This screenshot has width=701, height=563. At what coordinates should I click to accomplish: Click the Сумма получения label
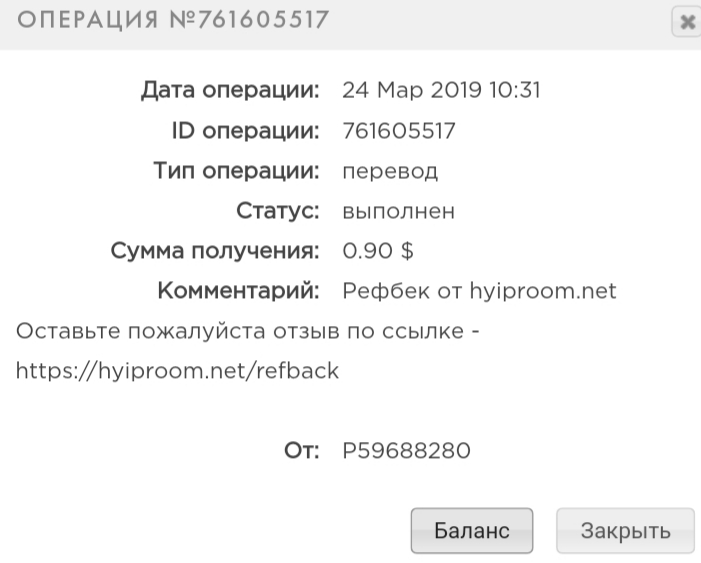pos(215,251)
